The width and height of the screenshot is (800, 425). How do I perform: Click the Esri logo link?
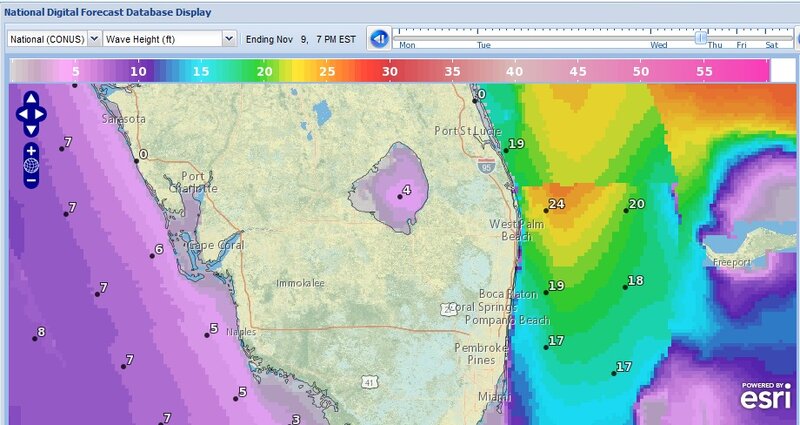coord(767,396)
